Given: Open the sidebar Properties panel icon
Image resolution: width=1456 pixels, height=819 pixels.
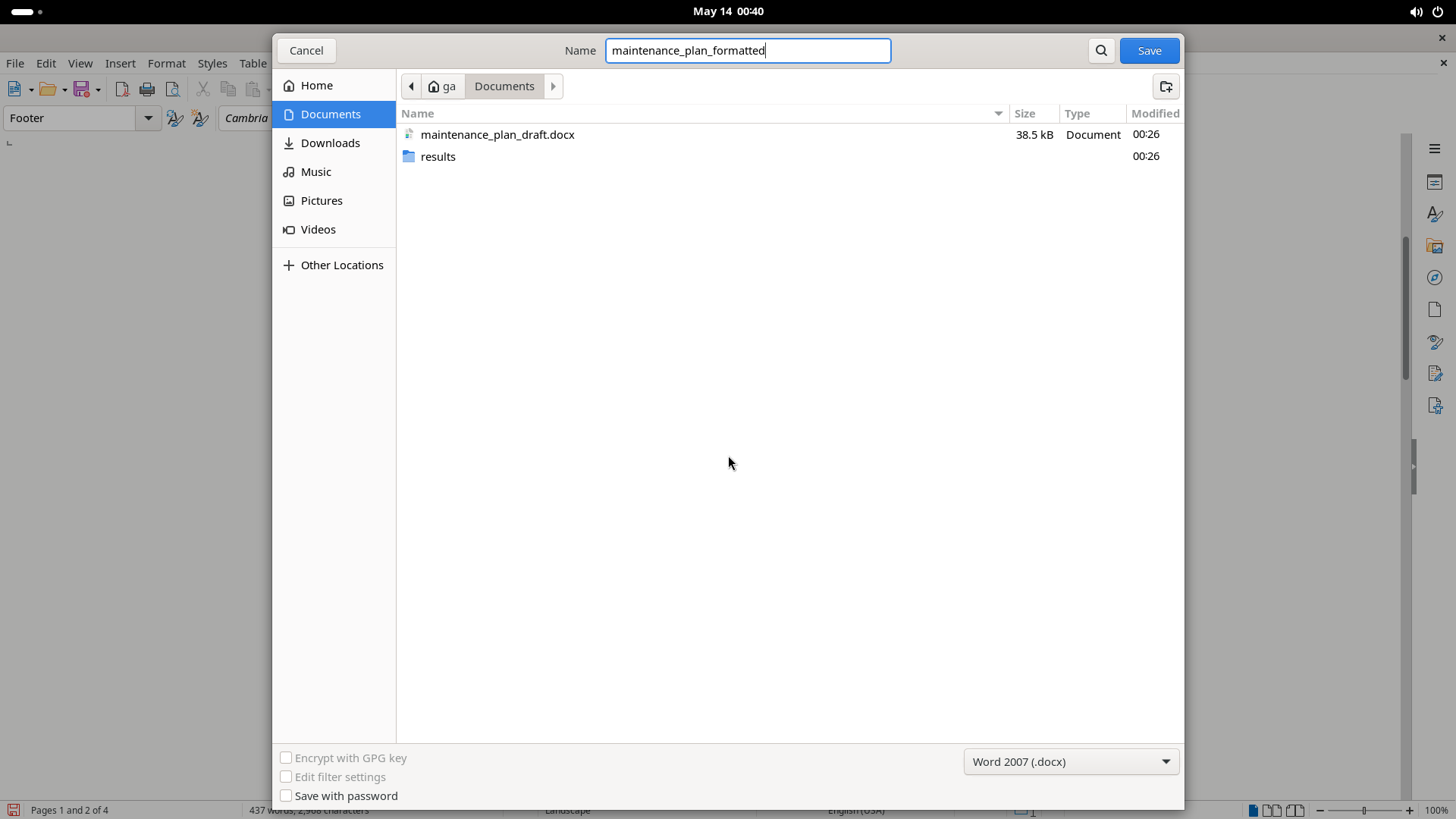Looking at the screenshot, I should (x=1434, y=182).
